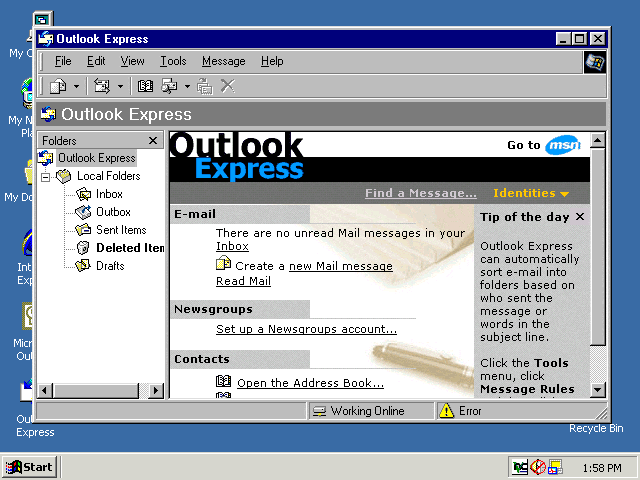
Task: Click the Drafts folder icon
Action: click(x=83, y=266)
